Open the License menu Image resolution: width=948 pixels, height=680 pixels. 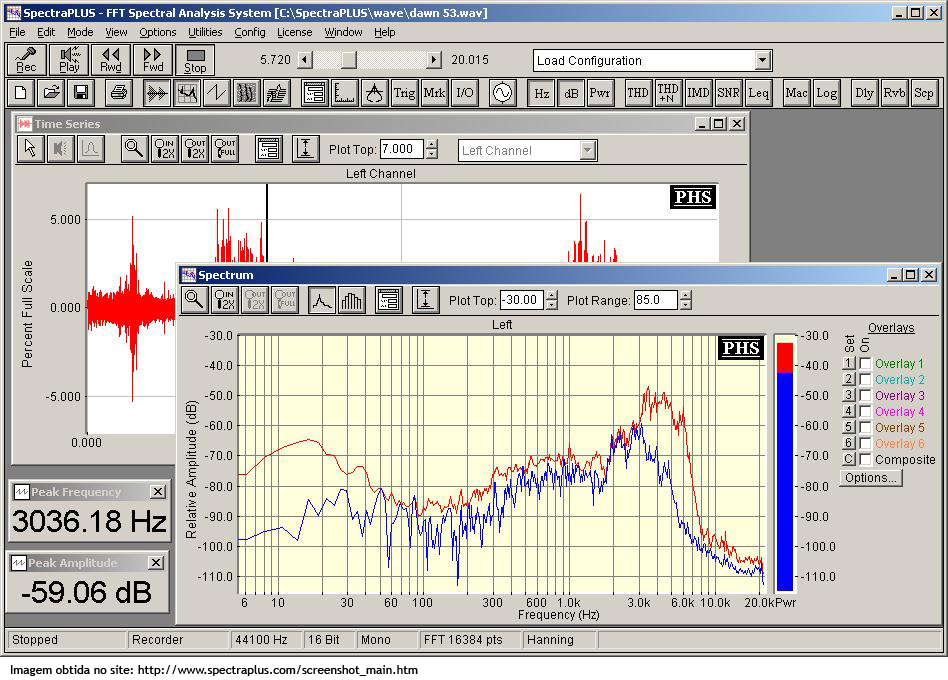pyautogui.click(x=294, y=32)
